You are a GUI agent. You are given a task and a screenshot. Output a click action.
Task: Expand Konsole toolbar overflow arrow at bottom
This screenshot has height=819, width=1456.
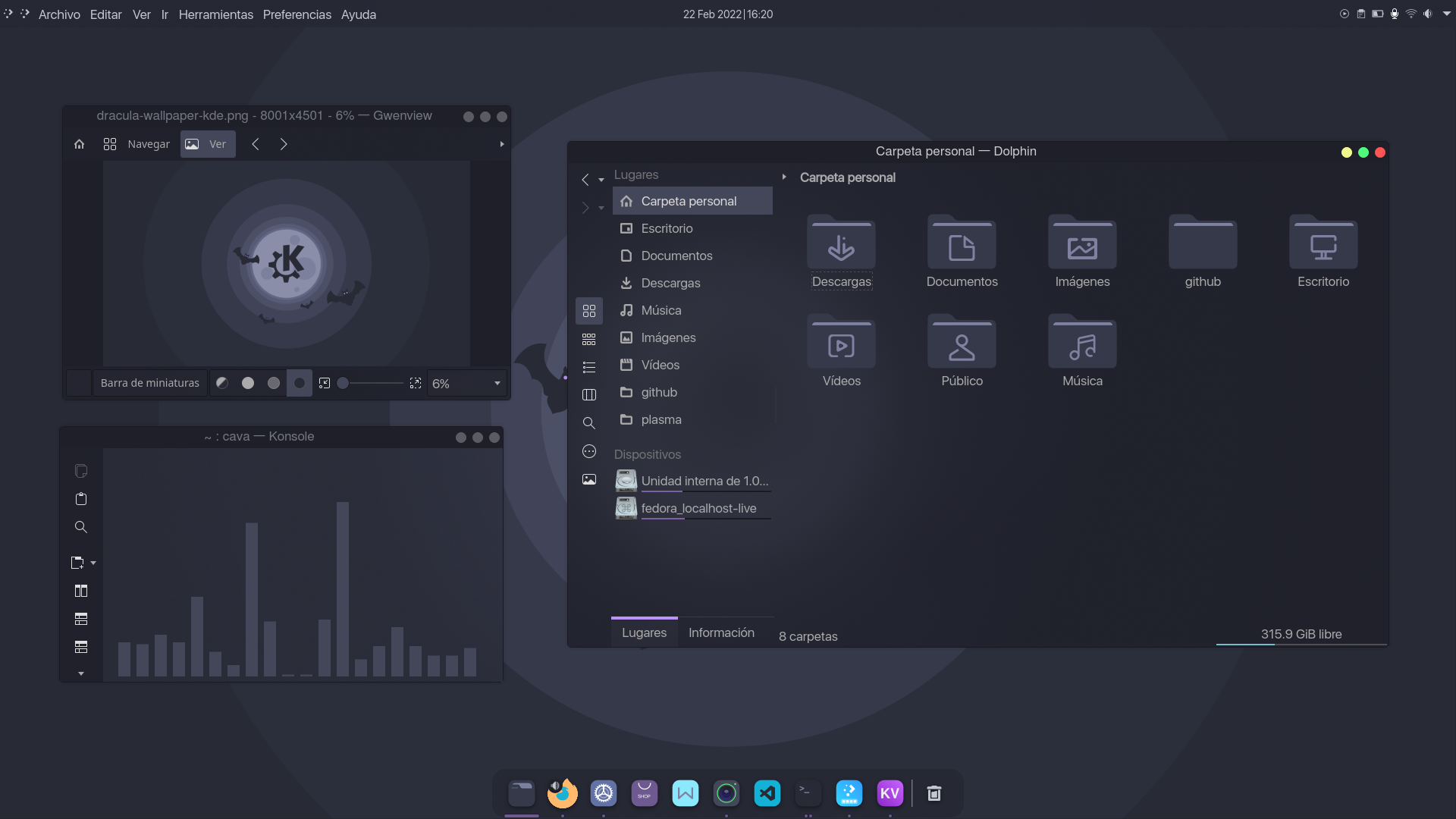coord(81,673)
